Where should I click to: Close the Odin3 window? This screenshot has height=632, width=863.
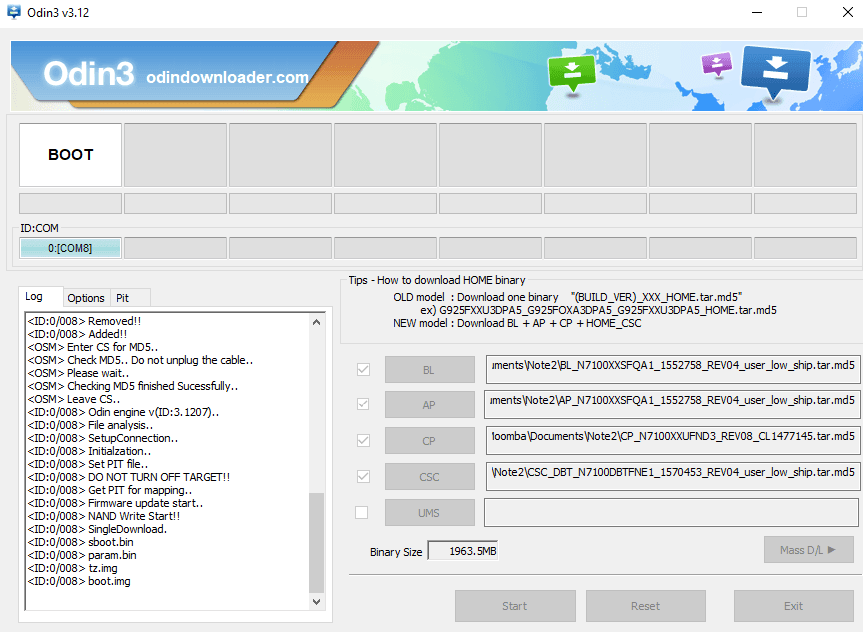[x=848, y=12]
